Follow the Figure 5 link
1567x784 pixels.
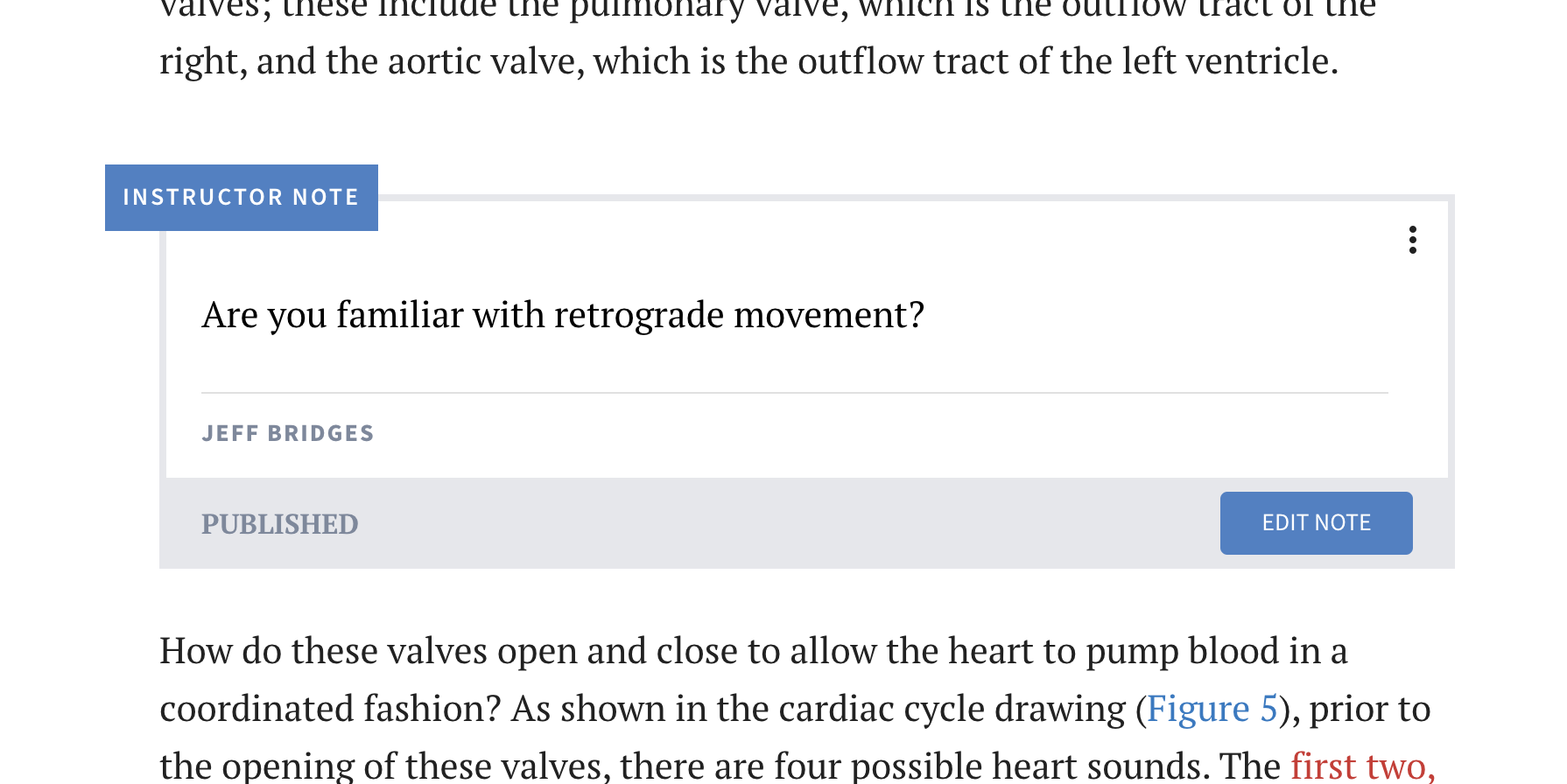pos(1212,709)
